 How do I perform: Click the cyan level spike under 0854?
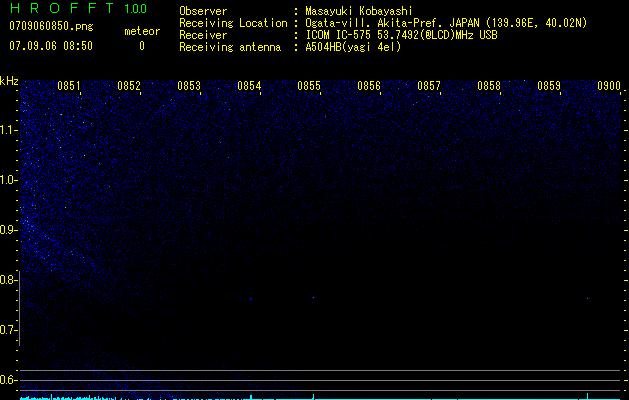point(251,397)
